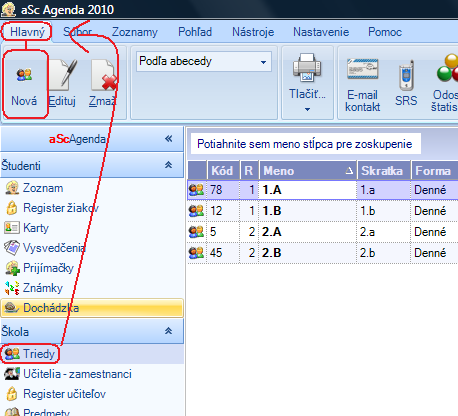Click the code cell 78
The height and width of the screenshot is (416, 458).
click(223, 190)
